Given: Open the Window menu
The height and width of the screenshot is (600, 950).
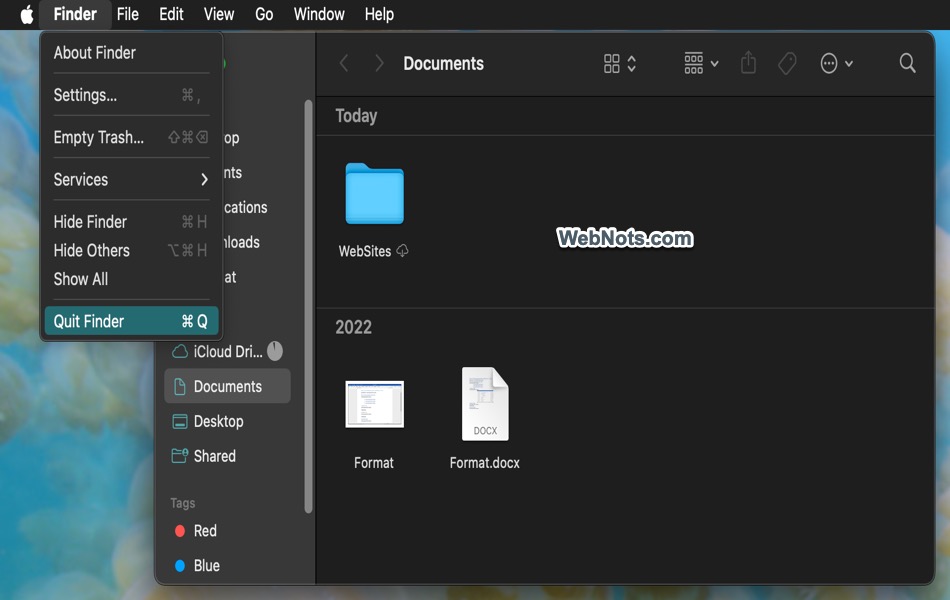Looking at the screenshot, I should (319, 14).
